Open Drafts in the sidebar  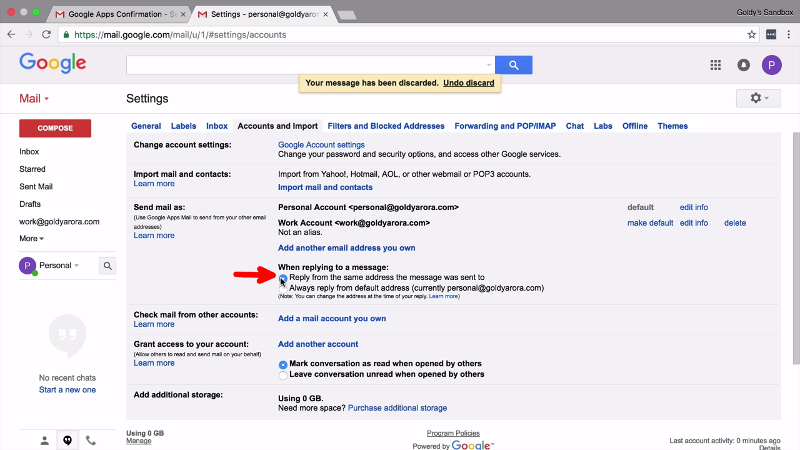pos(30,204)
